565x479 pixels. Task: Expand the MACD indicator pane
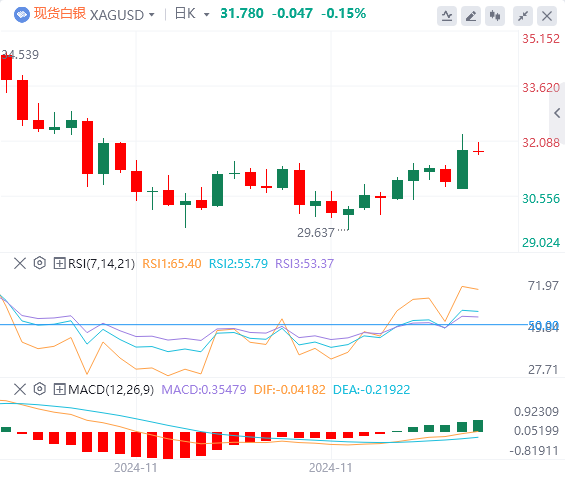coord(59,390)
